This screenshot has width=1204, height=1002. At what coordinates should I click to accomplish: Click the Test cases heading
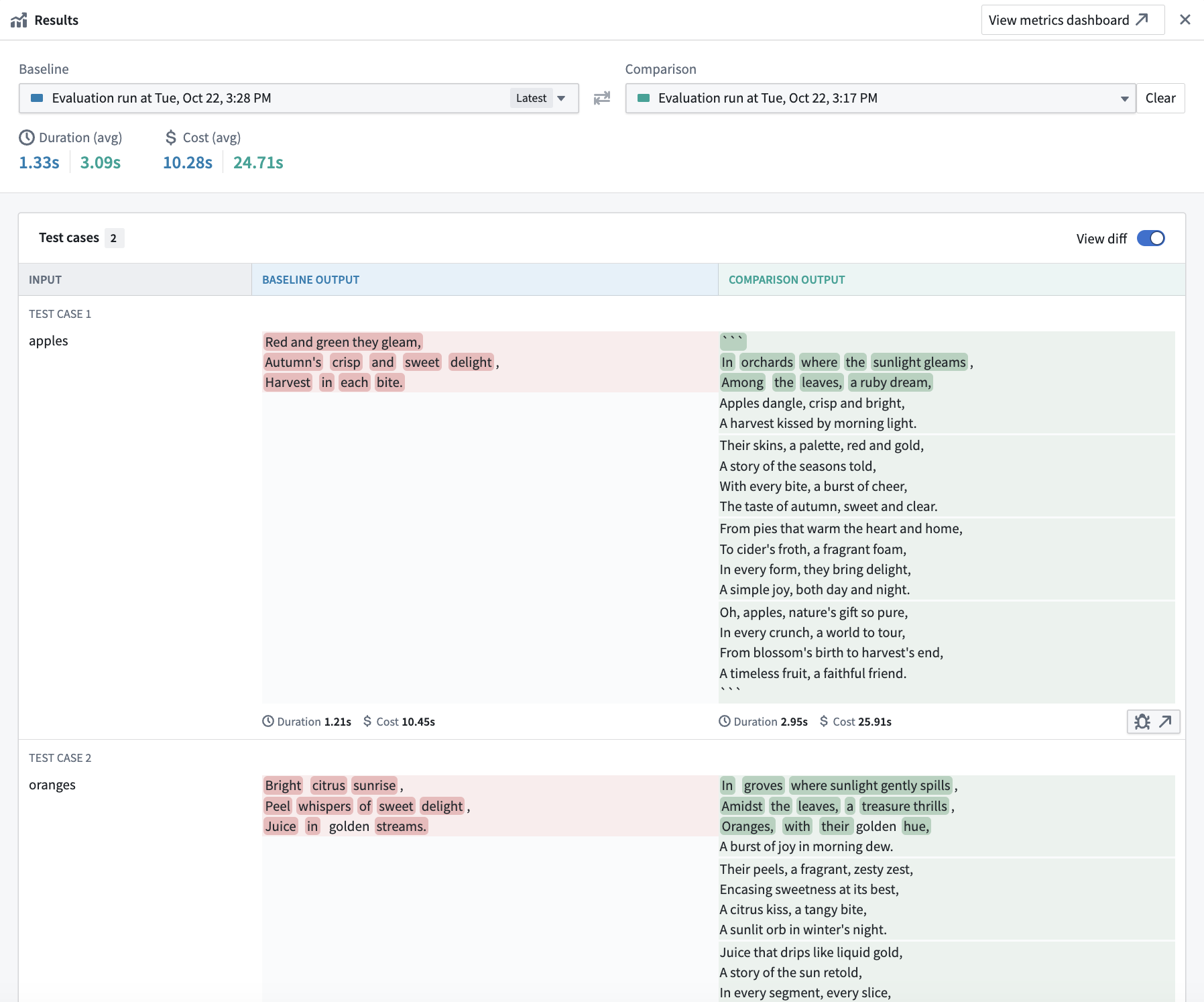click(69, 237)
